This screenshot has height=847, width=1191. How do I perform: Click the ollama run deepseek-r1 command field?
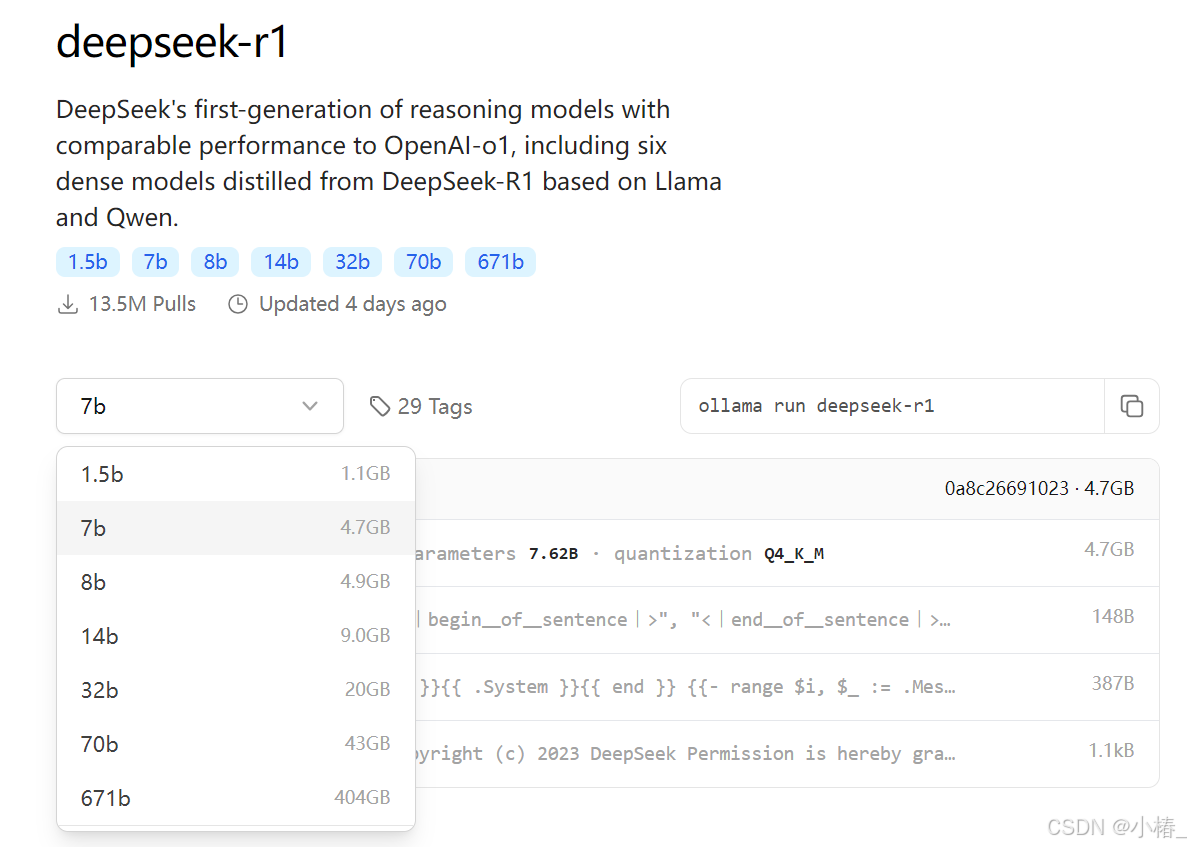click(x=890, y=406)
